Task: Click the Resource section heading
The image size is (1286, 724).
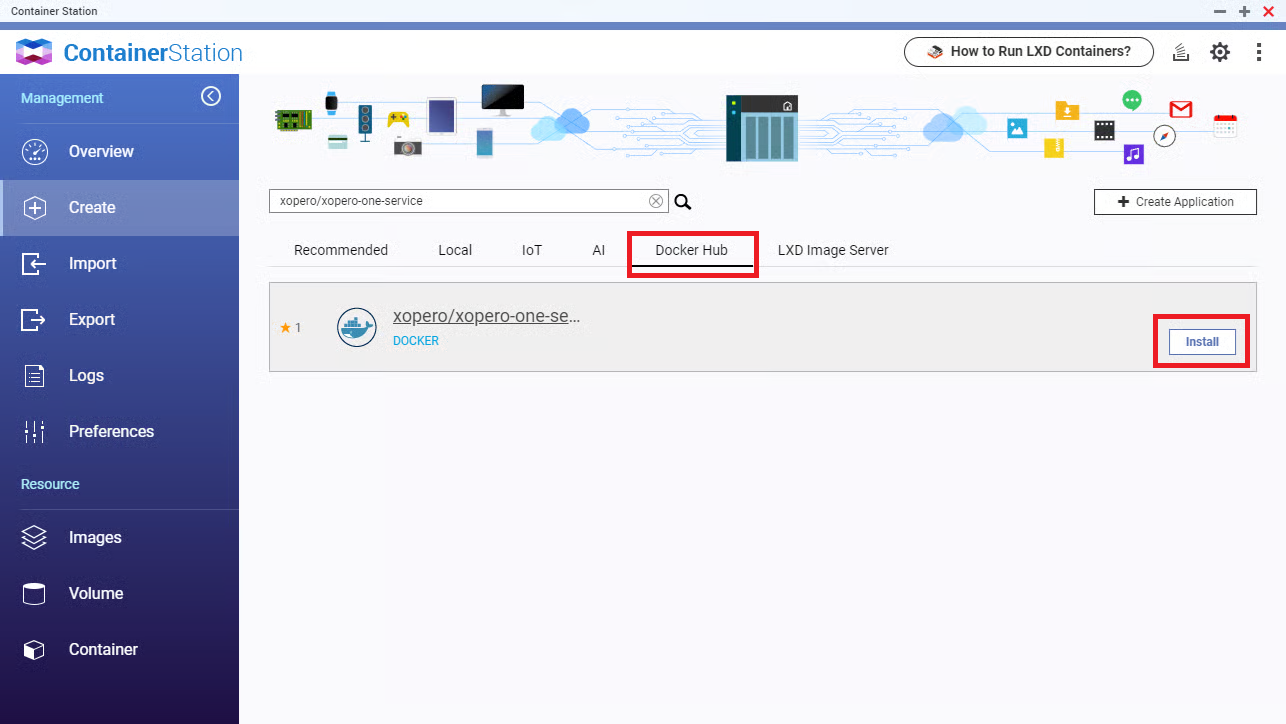Action: [50, 484]
